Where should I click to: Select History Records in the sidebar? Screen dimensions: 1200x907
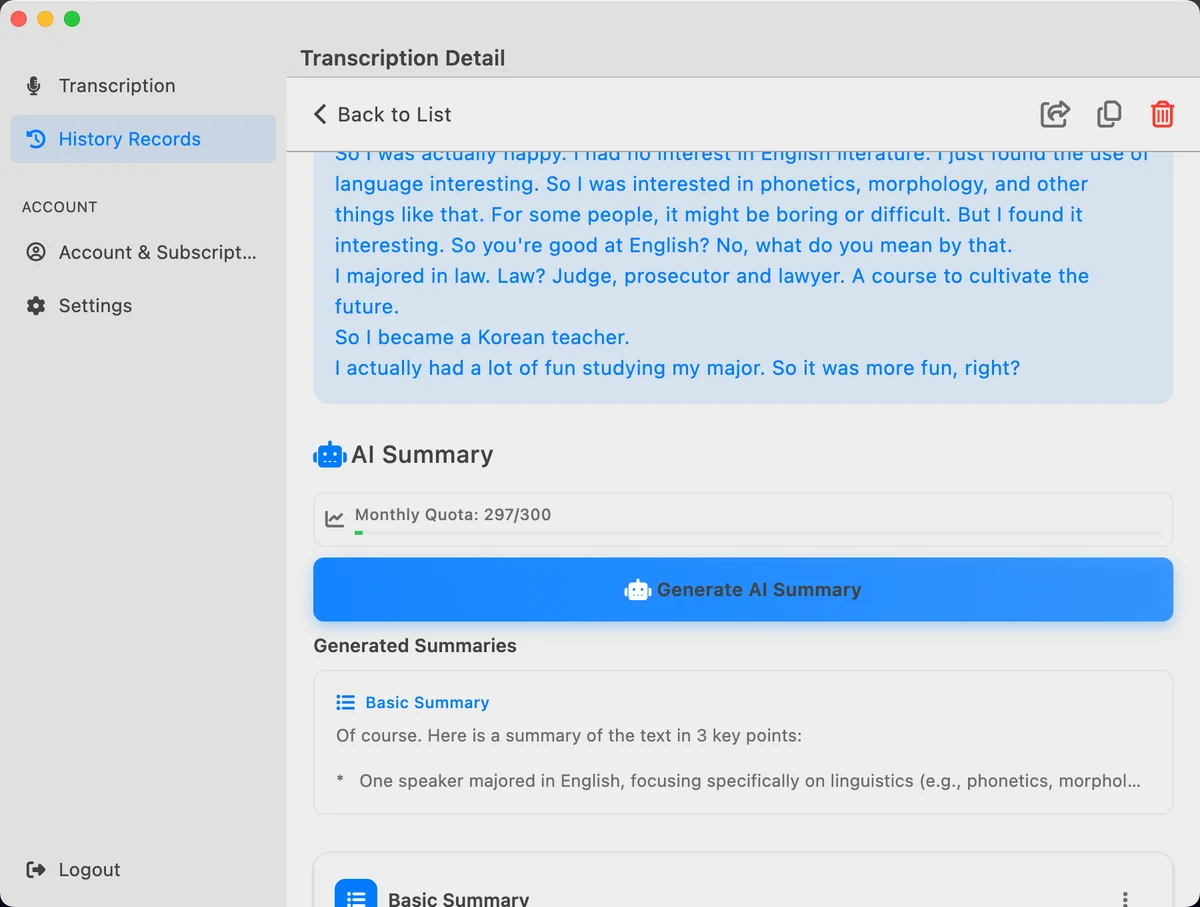coord(129,139)
